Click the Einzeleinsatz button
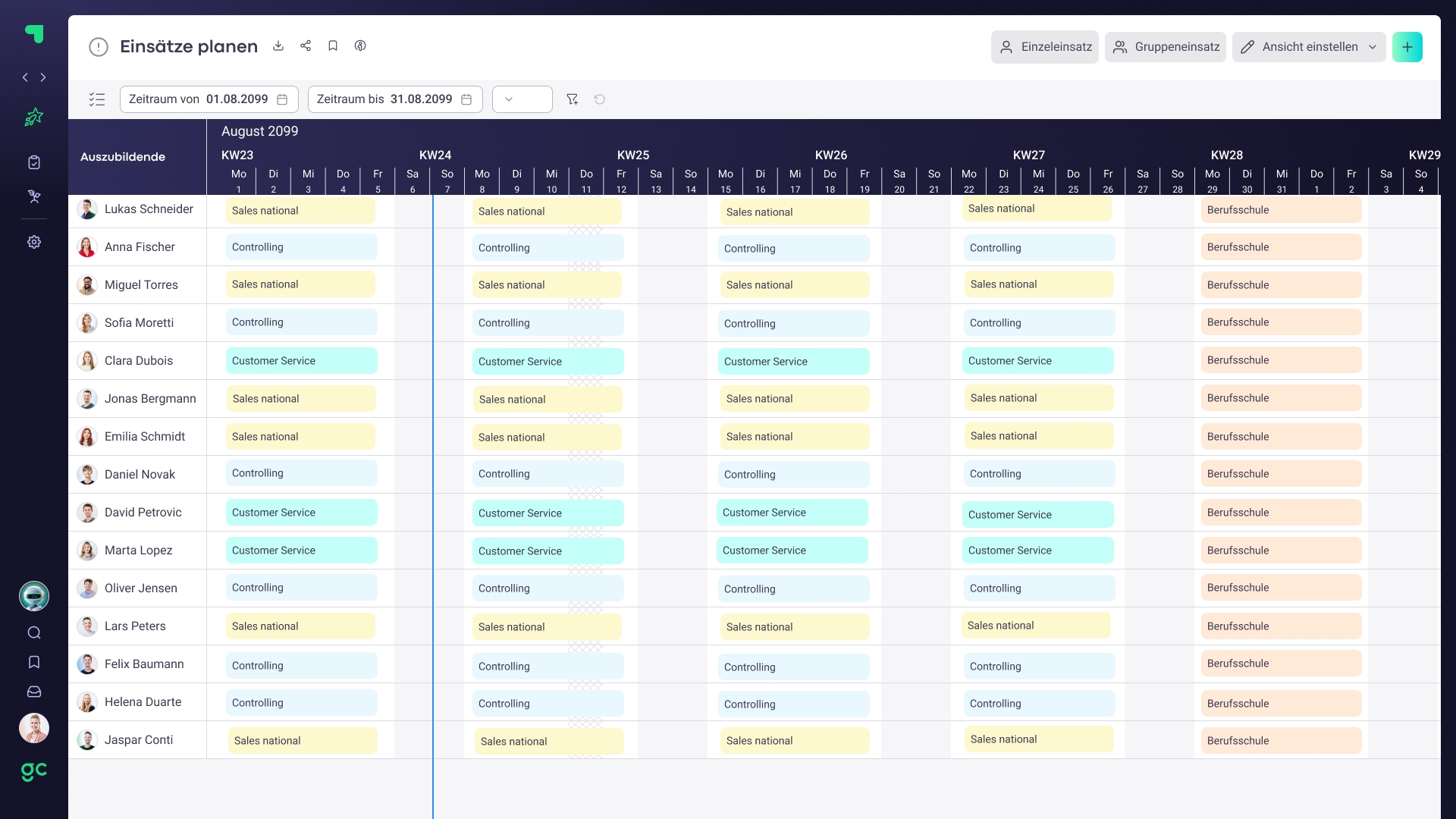Viewport: 1456px width, 819px height. tap(1044, 47)
